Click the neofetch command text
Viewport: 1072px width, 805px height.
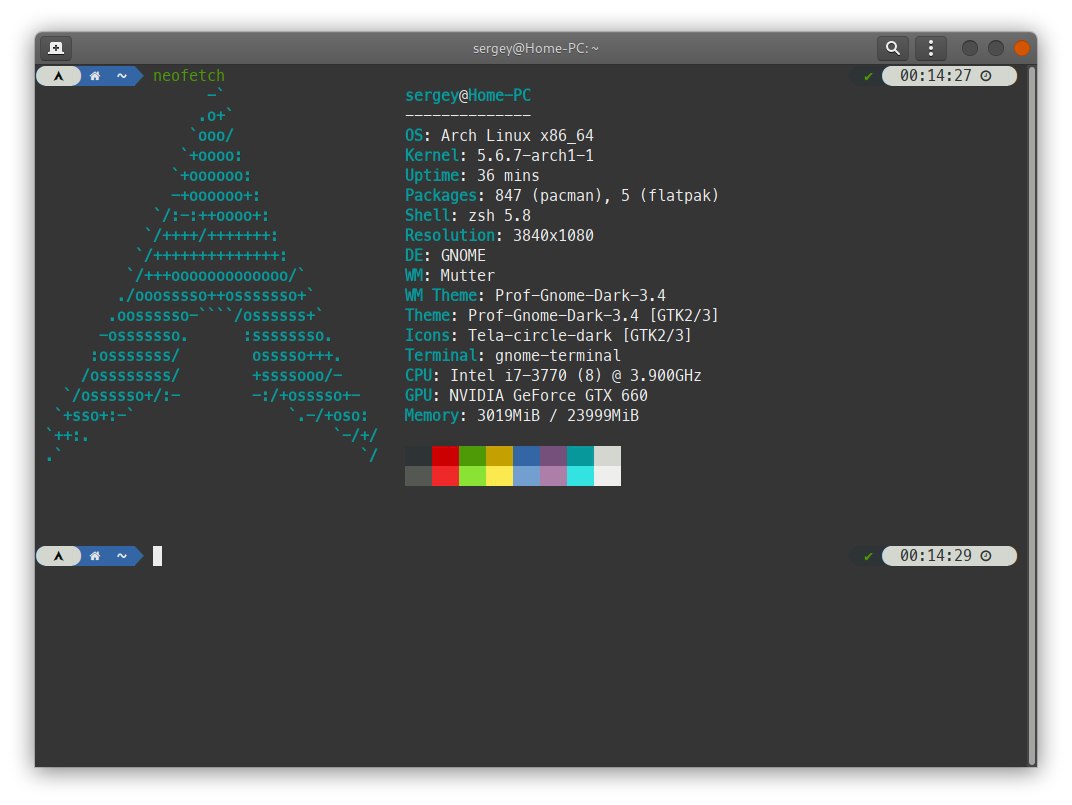(189, 76)
